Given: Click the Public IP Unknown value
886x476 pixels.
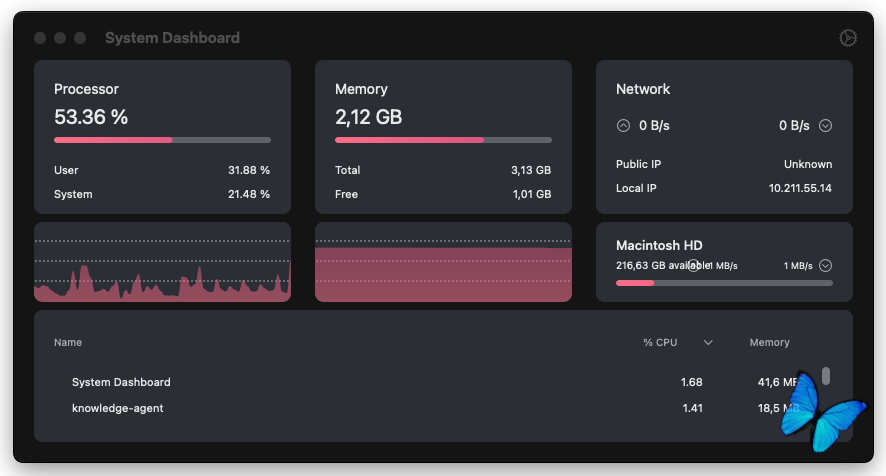Looking at the screenshot, I should pyautogui.click(x=808, y=164).
